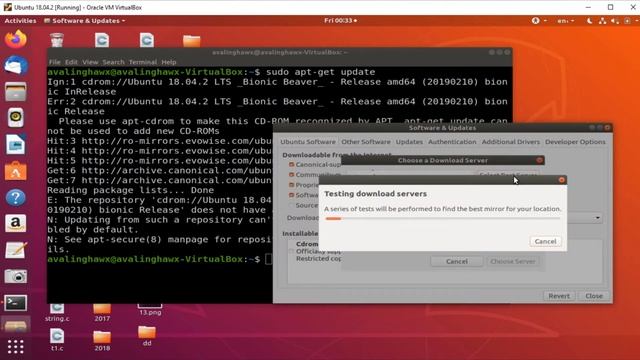
Task: Click the volume icon in top bar
Action: [x=615, y=20]
